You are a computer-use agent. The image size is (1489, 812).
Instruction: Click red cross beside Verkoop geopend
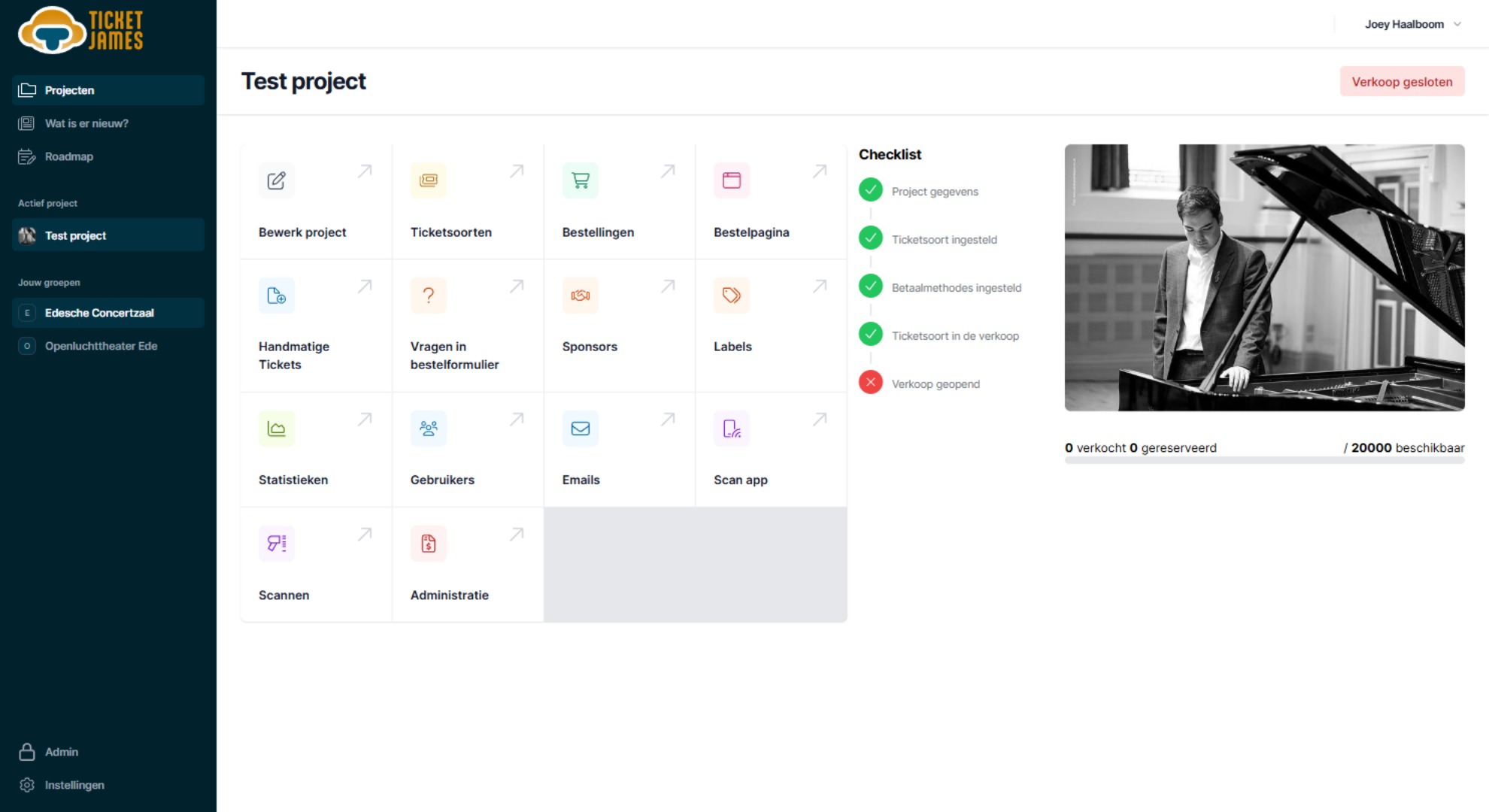pos(871,382)
